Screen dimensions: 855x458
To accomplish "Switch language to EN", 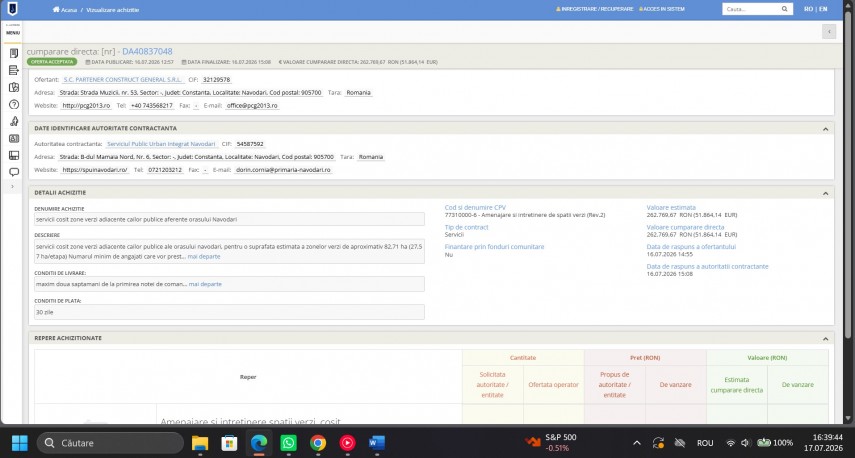I will tap(823, 9).
